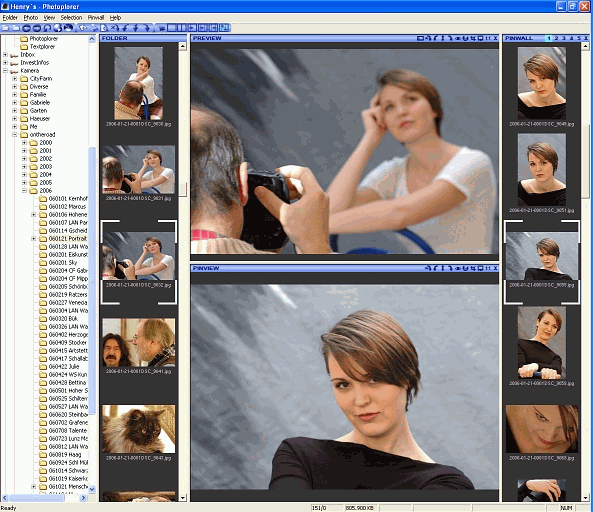Click the rightmost layout icon in the main toolbar
The height and width of the screenshot is (512, 593).
(x=225, y=28)
